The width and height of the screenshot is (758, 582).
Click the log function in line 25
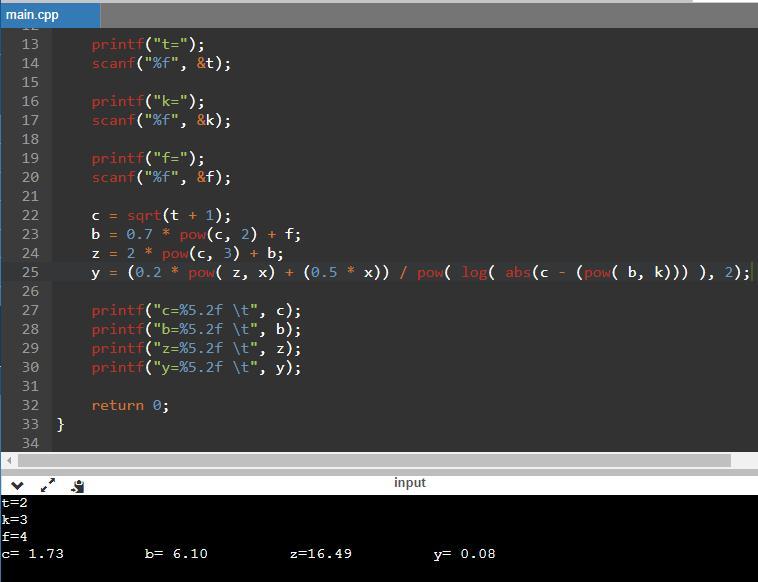[473, 272]
